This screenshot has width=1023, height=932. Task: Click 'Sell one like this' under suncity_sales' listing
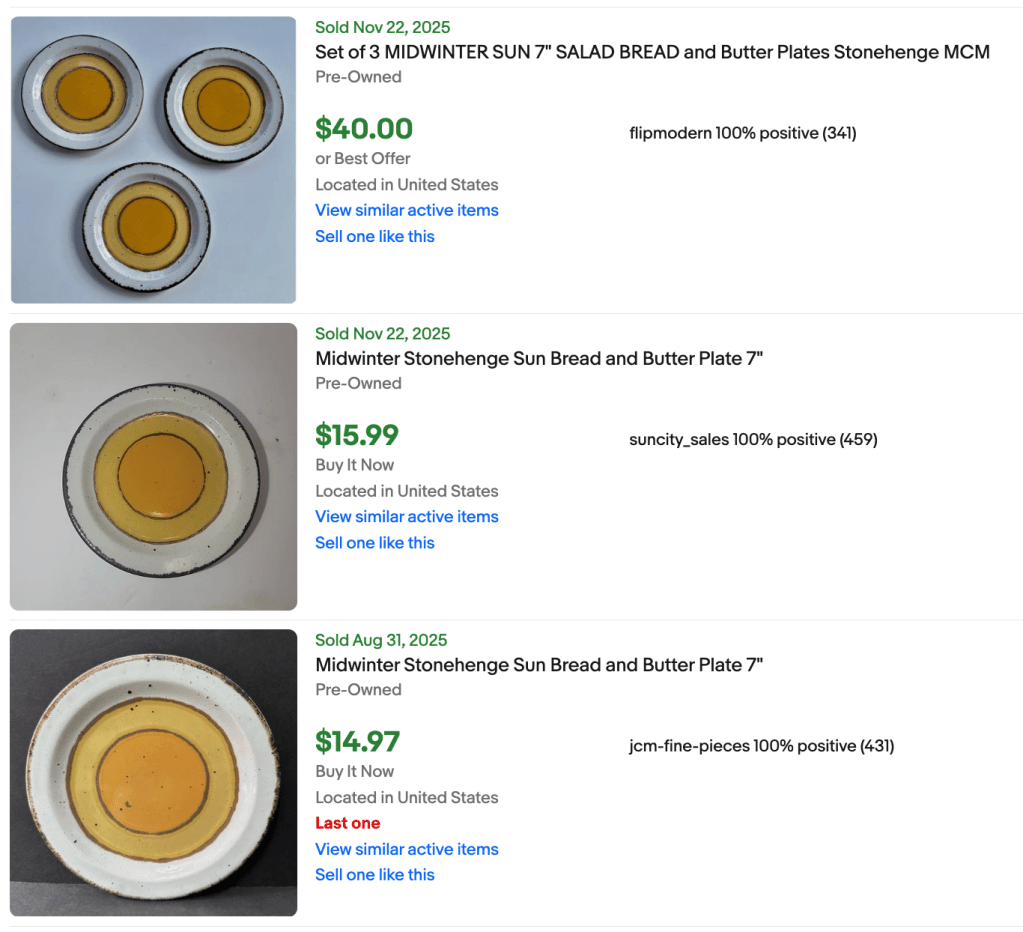(375, 542)
